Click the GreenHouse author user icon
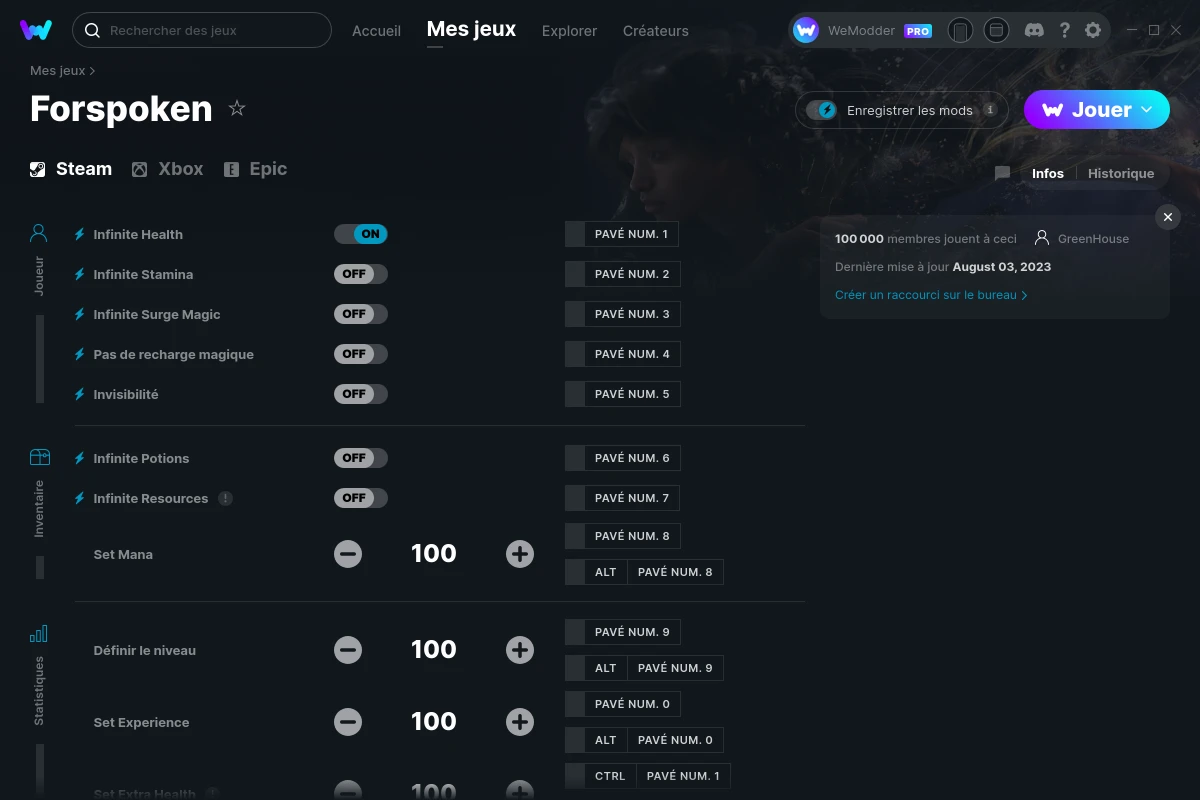The image size is (1200, 800). coord(1042,238)
